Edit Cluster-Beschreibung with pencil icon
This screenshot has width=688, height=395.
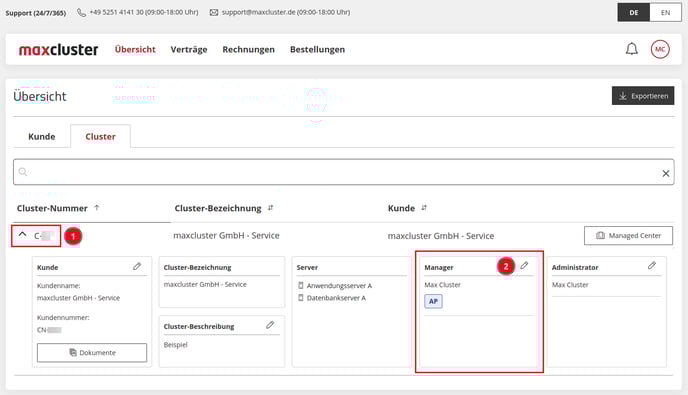coord(270,325)
